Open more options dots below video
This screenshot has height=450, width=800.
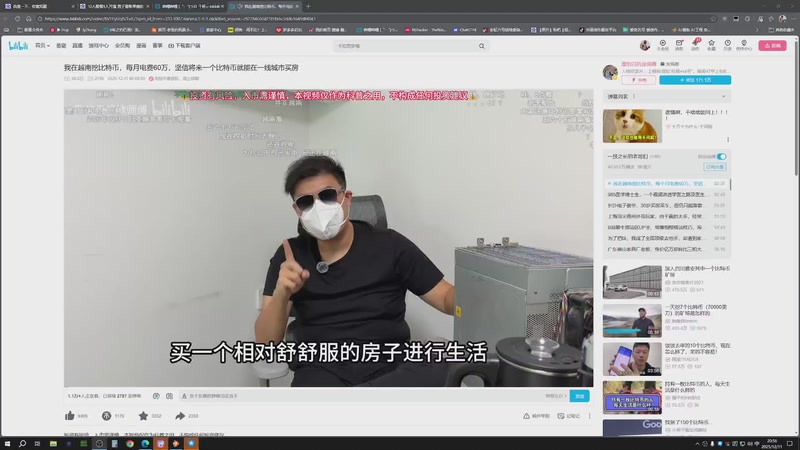589,416
